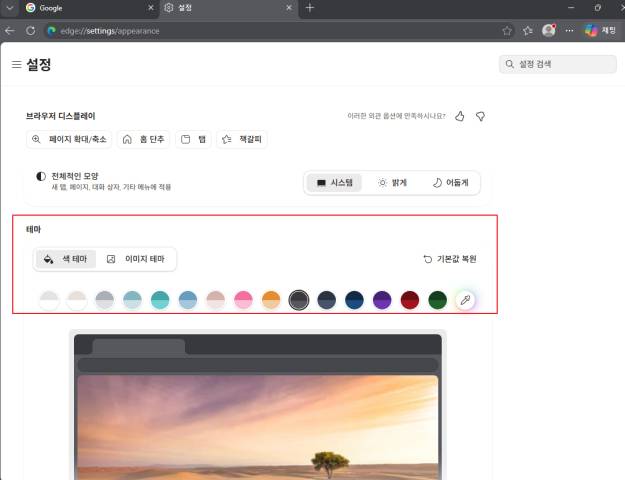The height and width of the screenshot is (480, 625).
Task: Minimize the Edge window
Action: tap(571, 8)
